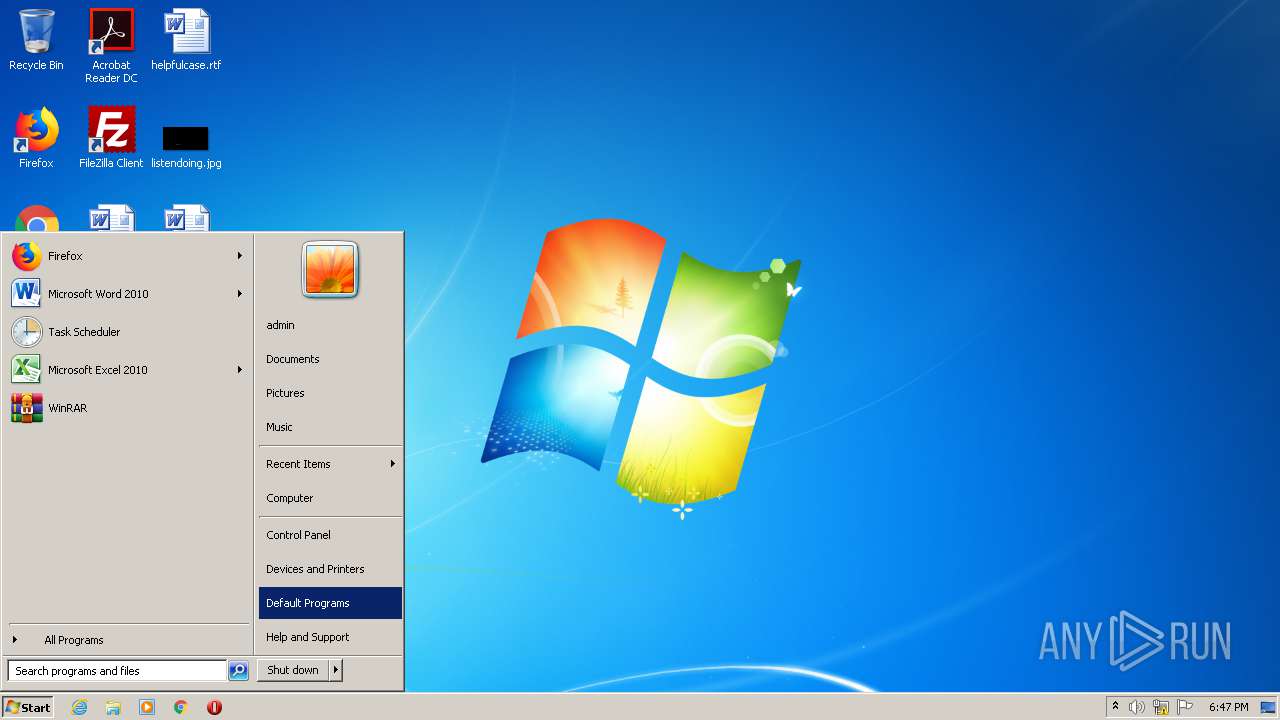Open Help and Support
Viewport: 1280px width, 720px height.
pos(330,637)
